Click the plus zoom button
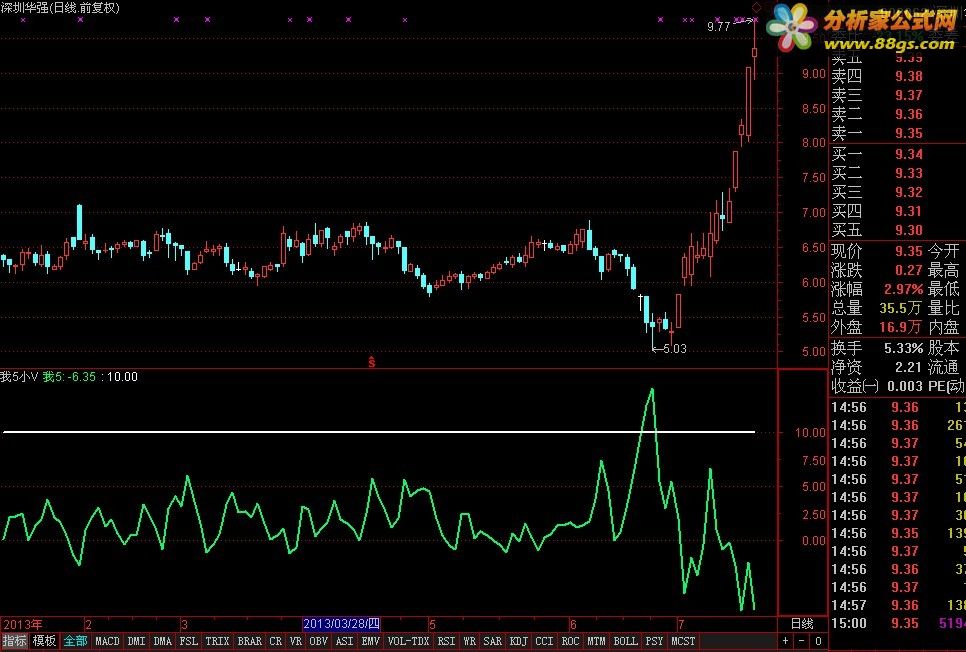 click(785, 641)
